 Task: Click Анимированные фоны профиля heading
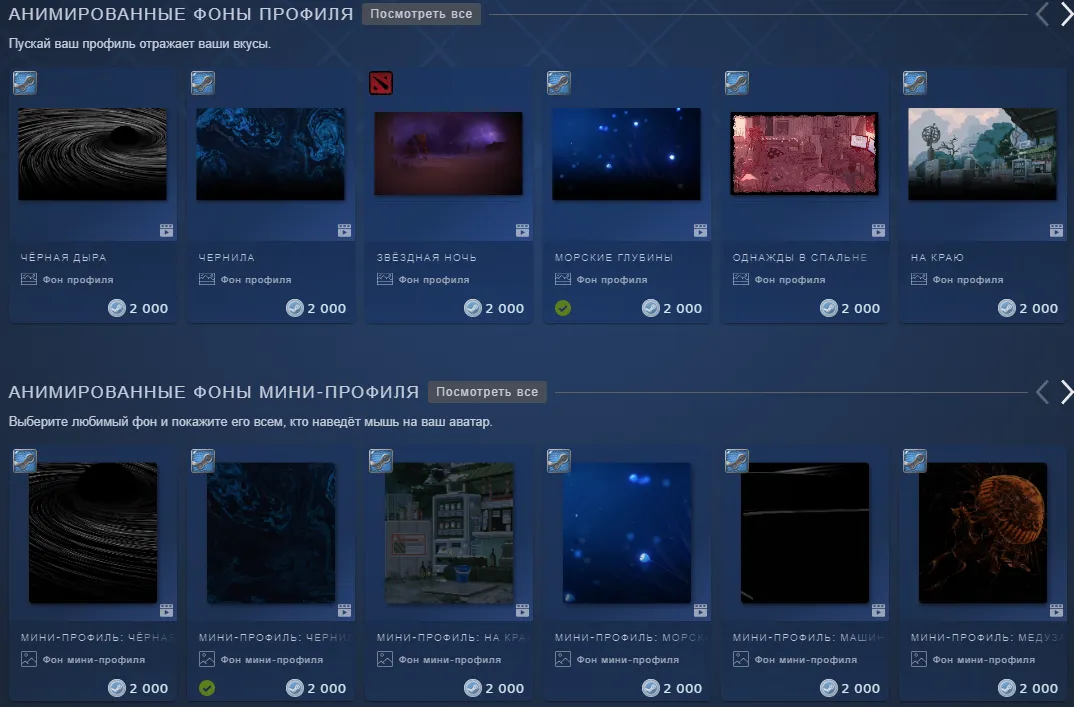click(181, 14)
